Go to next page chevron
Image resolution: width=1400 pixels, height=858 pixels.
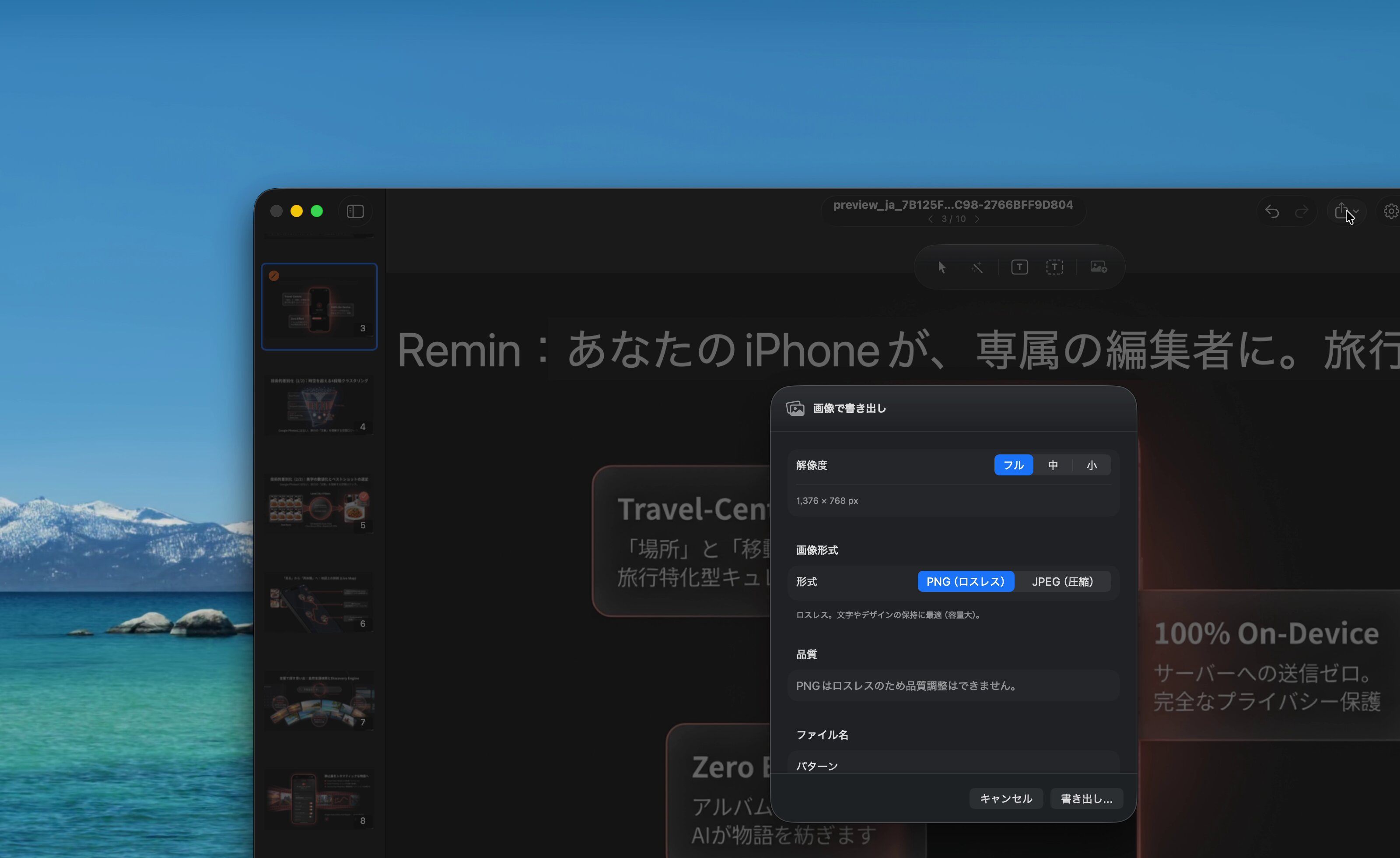[x=976, y=219]
